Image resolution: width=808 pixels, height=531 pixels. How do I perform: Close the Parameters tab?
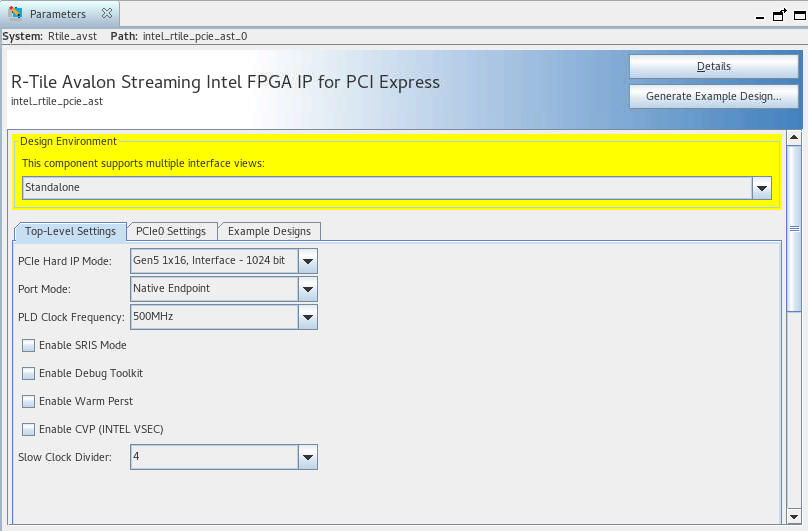click(107, 15)
